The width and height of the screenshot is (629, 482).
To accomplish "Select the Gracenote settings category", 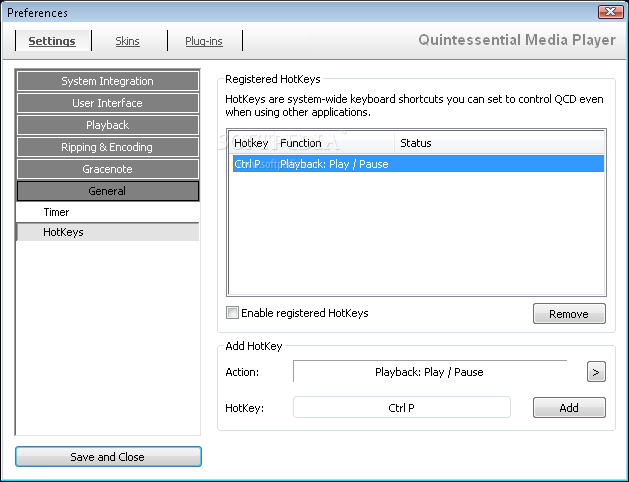I will (x=108, y=169).
